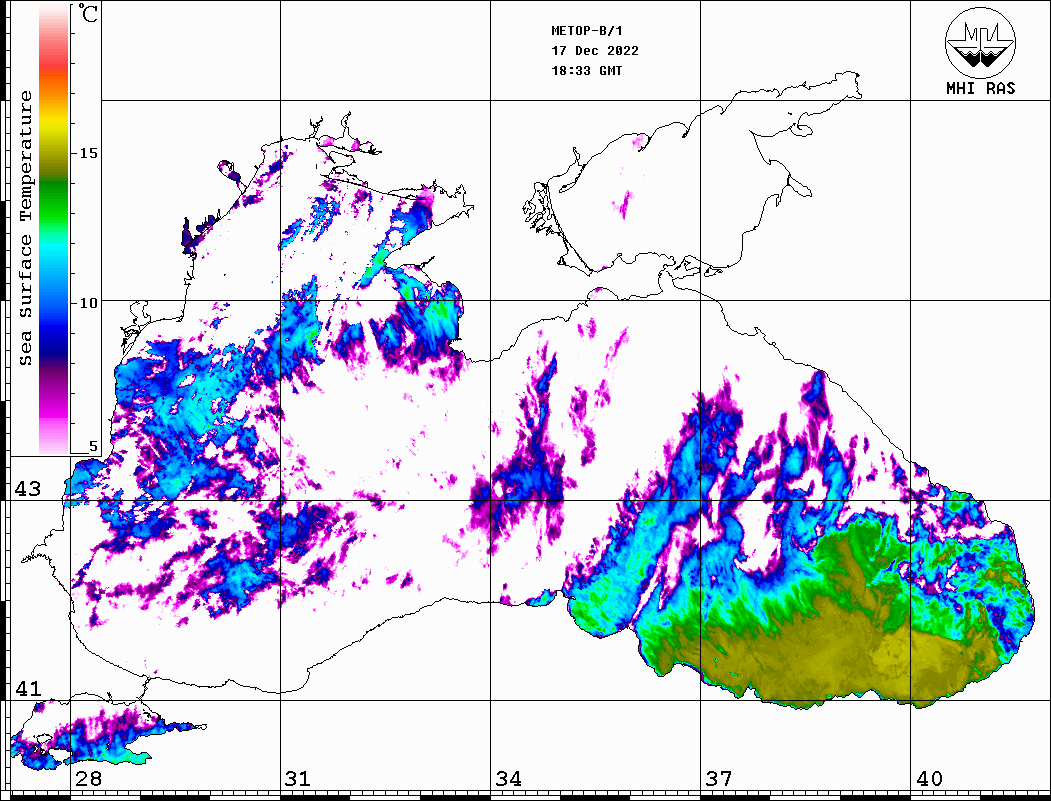Click longitude label 28

(88, 779)
